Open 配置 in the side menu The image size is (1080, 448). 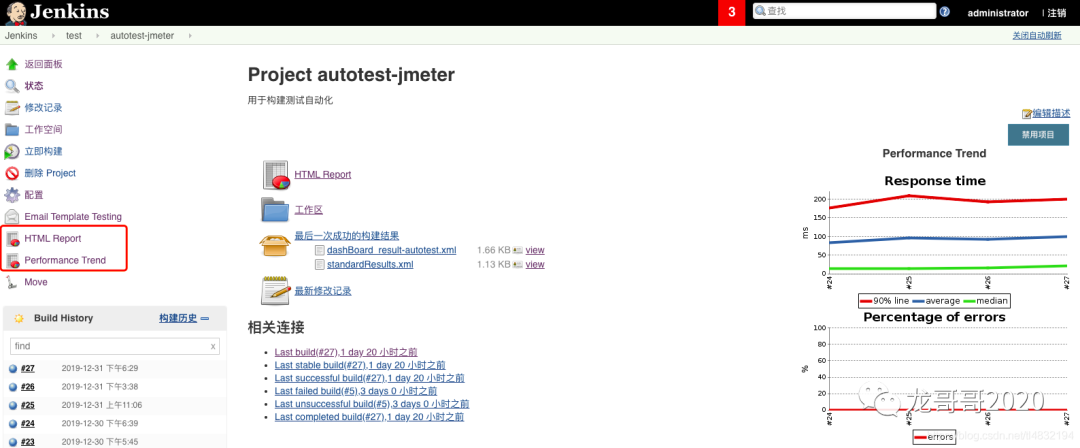[34, 195]
